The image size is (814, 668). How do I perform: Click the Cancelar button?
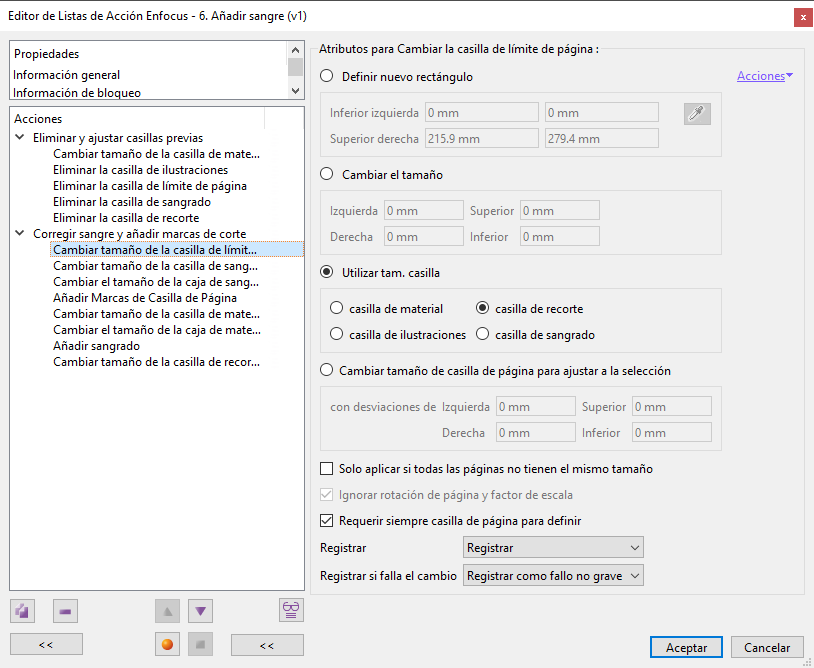pos(767,647)
